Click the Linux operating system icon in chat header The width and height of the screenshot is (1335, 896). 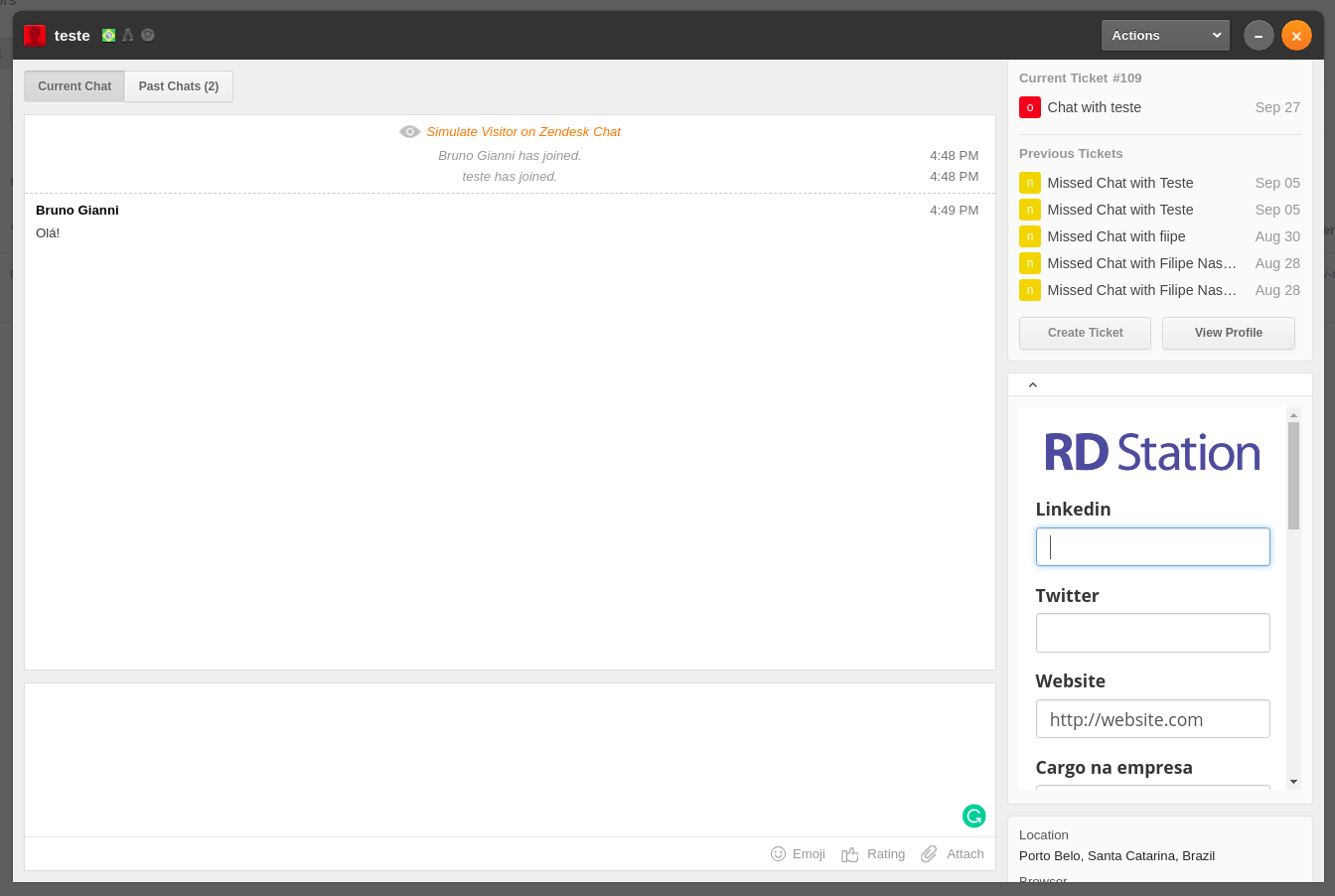tap(127, 35)
